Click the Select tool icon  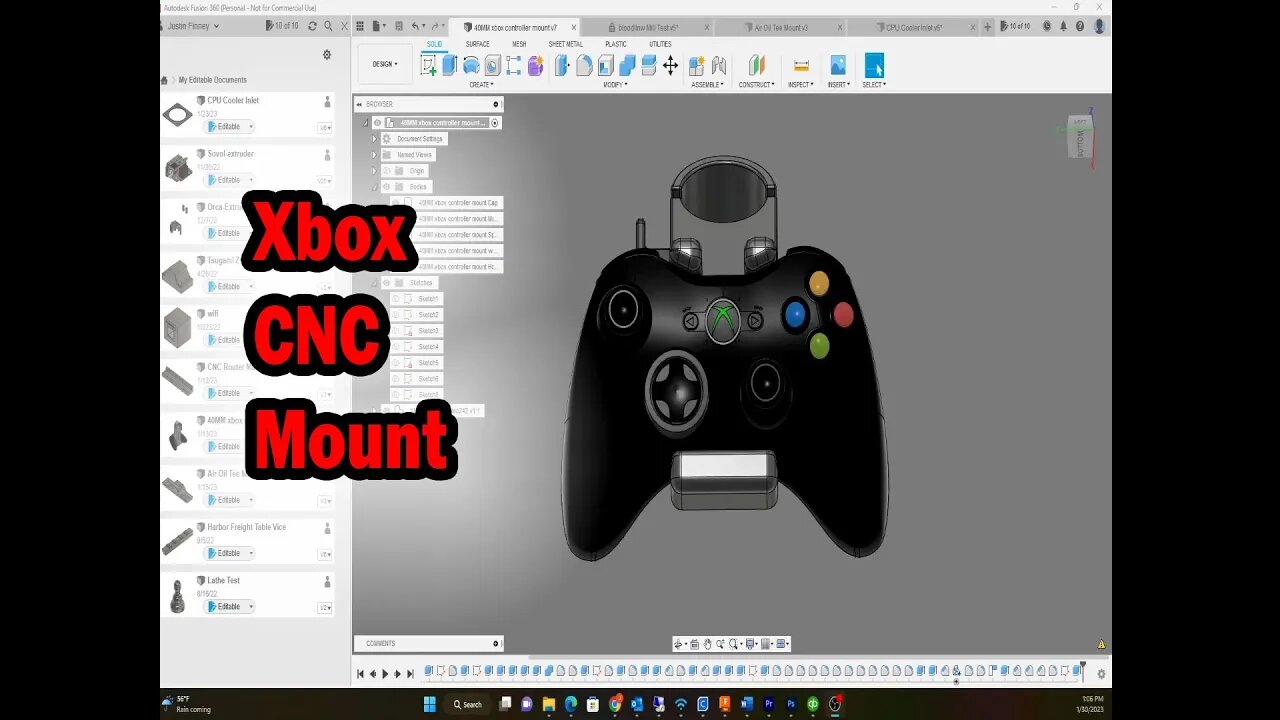pos(874,66)
